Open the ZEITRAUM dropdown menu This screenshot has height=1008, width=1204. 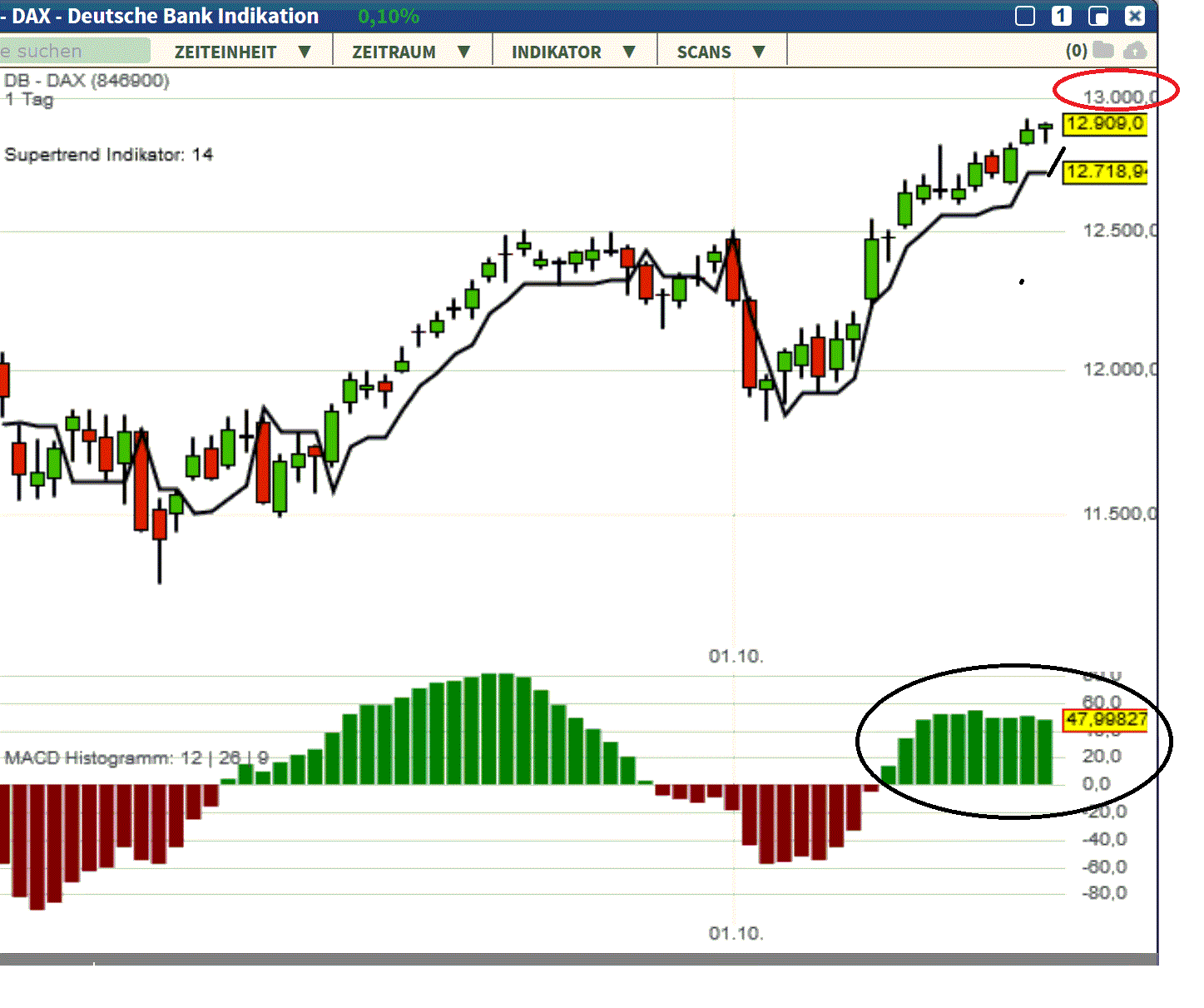(411, 52)
